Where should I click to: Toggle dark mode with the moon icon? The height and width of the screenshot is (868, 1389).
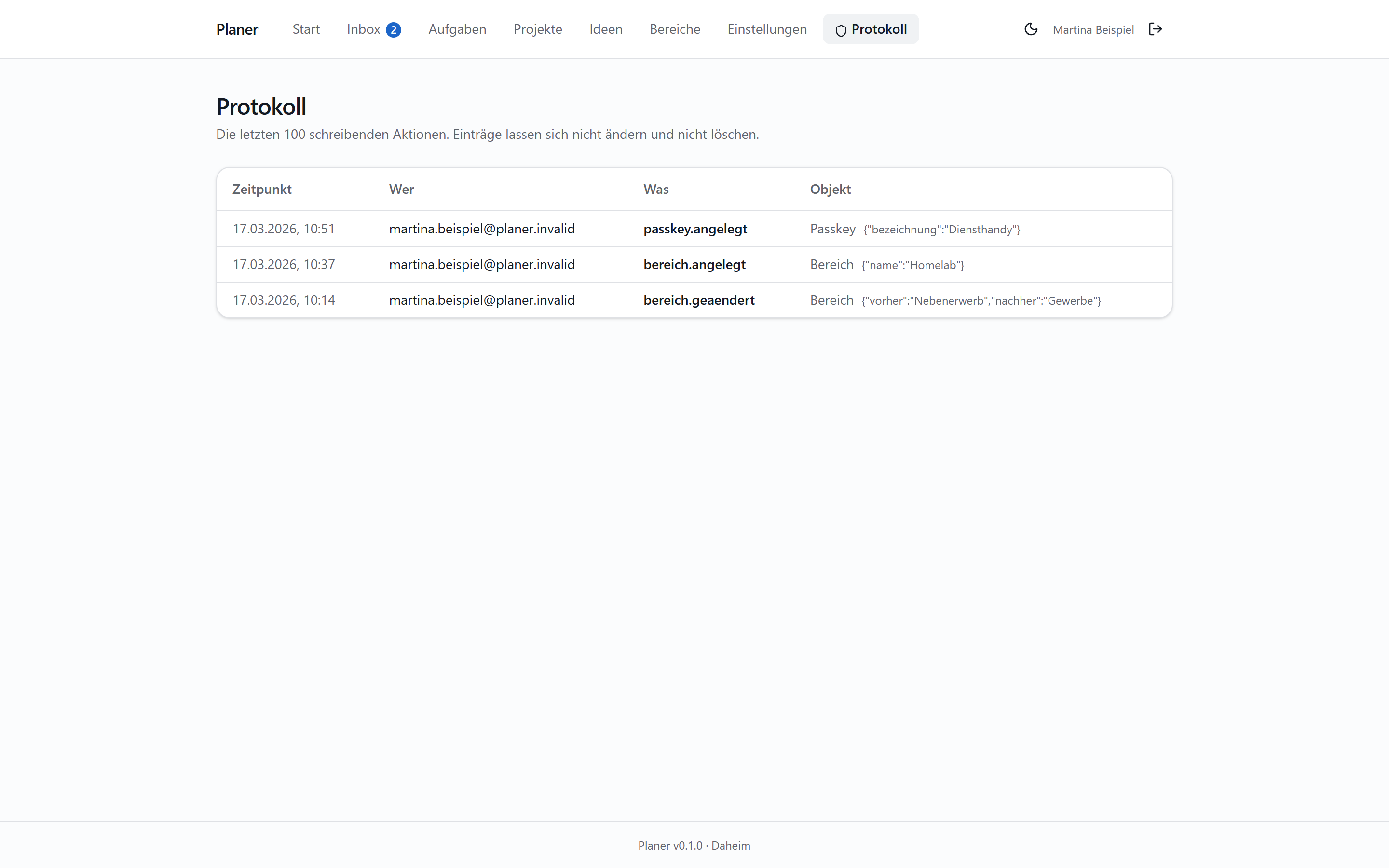[x=1031, y=29]
